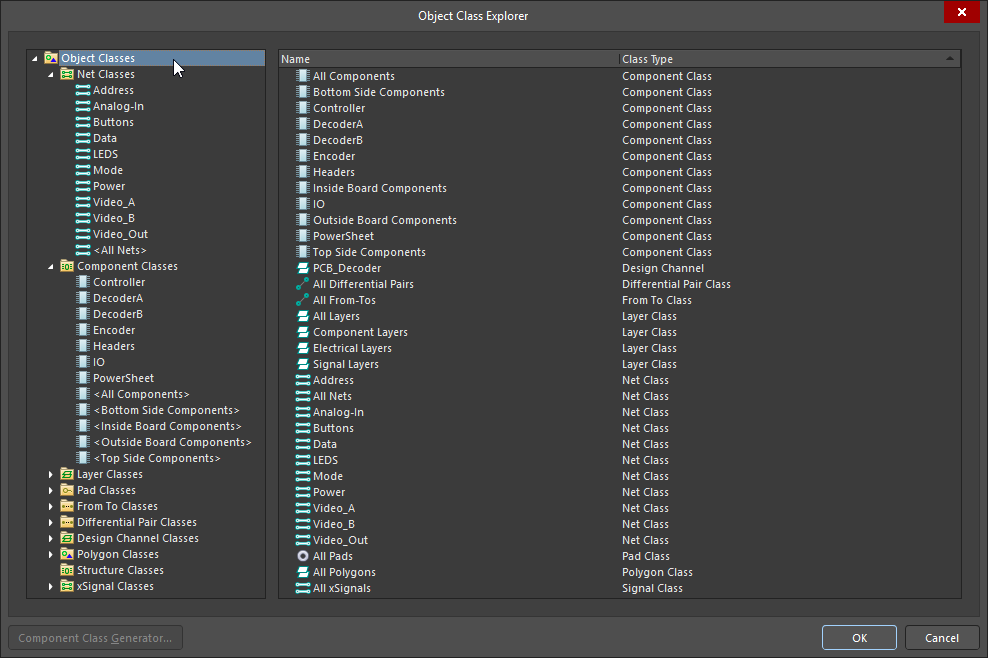
Task: Select All Nets row in the list
Action: [x=619, y=396]
